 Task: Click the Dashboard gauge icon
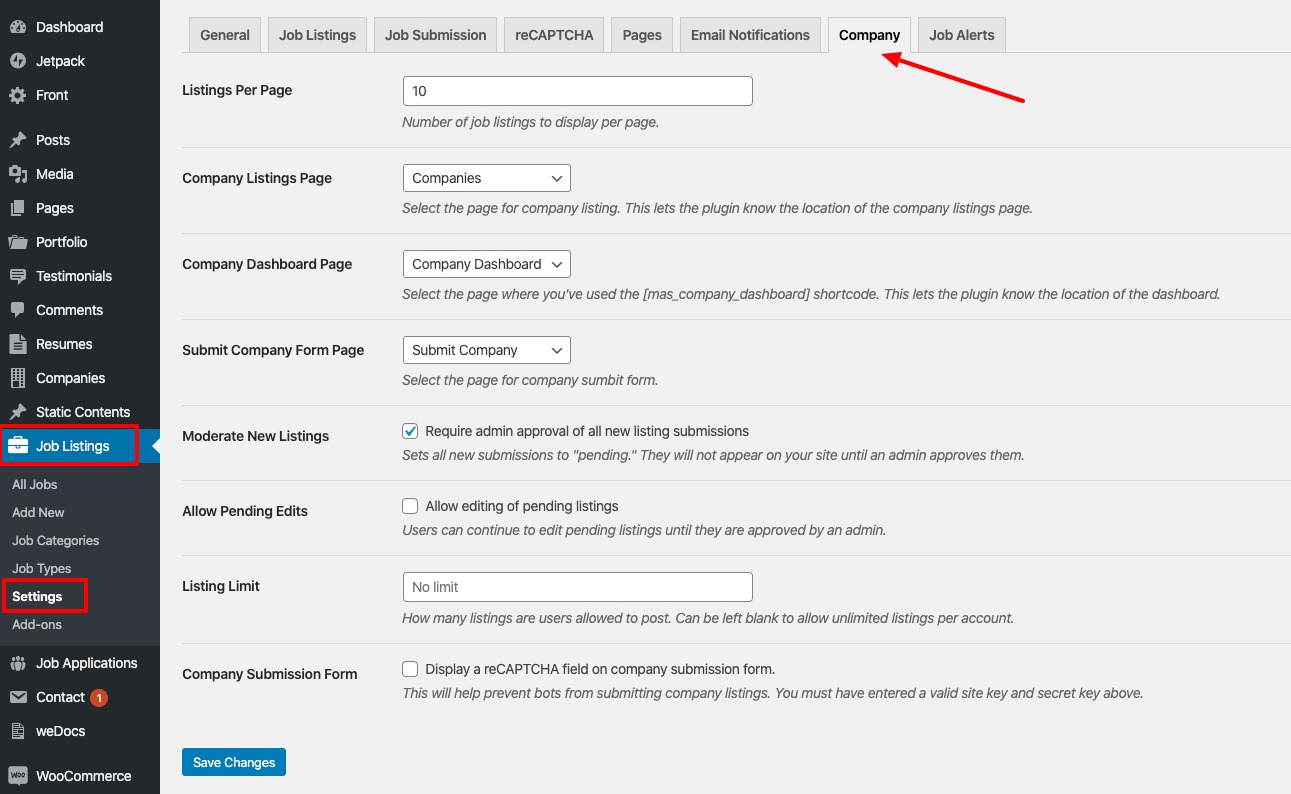tap(17, 27)
